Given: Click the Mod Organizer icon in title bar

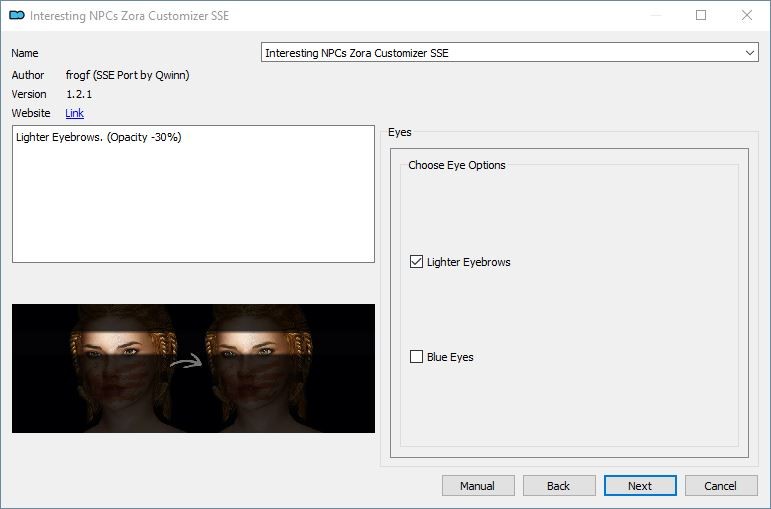Looking at the screenshot, I should click(x=17, y=15).
